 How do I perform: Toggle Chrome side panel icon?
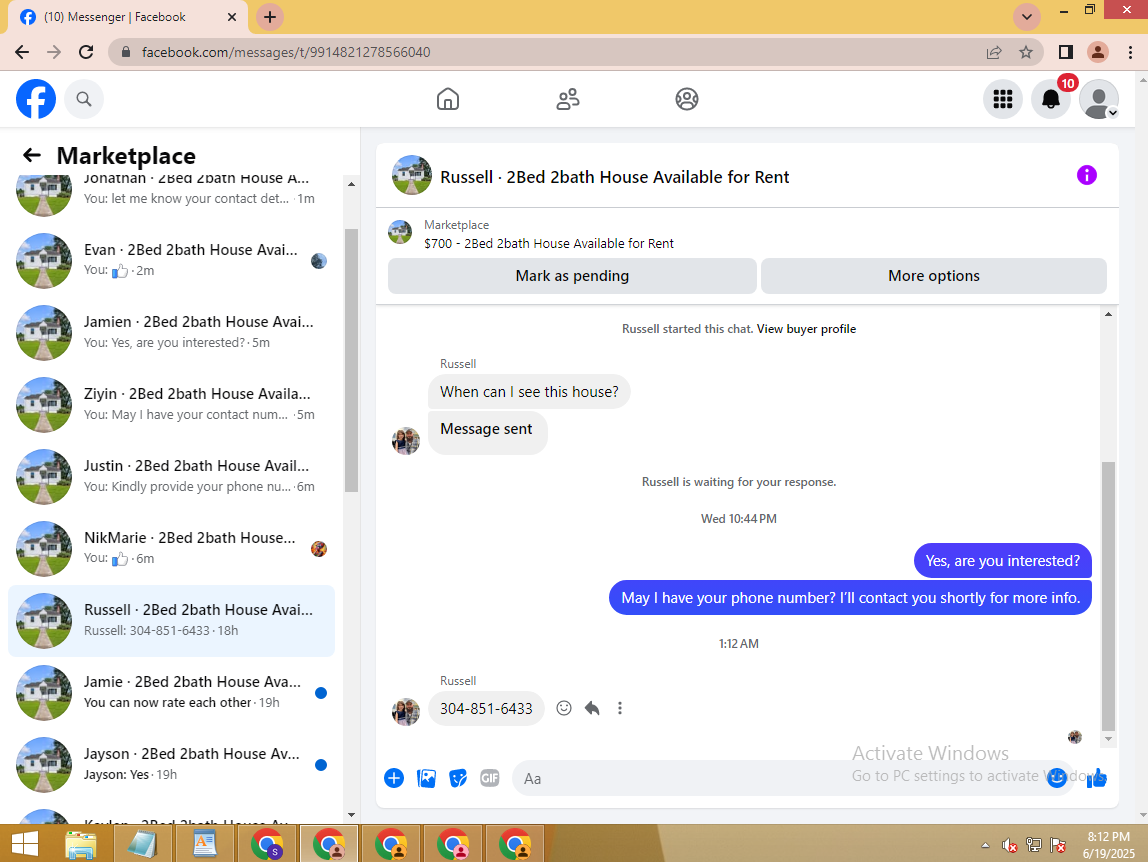point(1065,52)
